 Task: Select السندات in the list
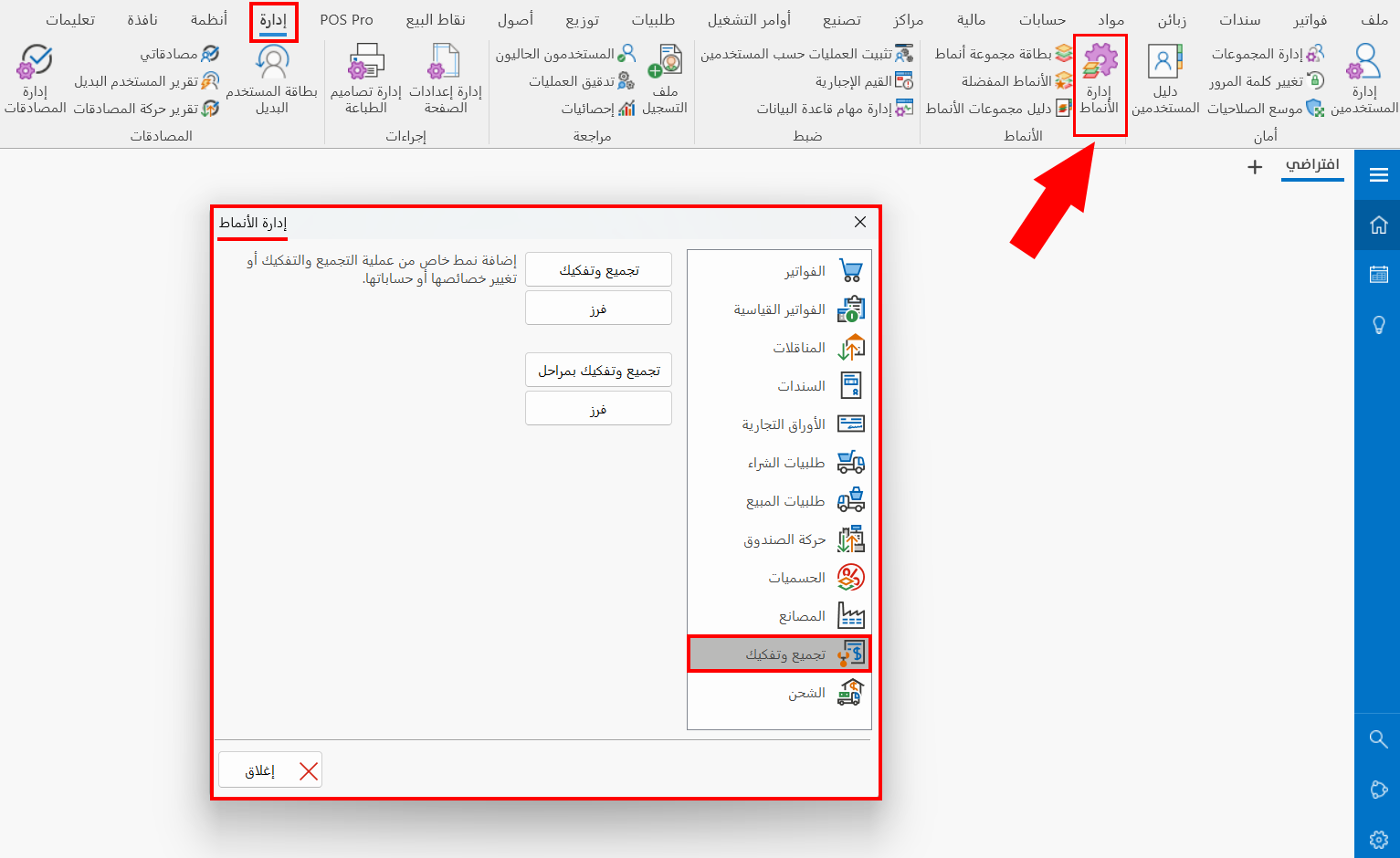click(x=779, y=386)
